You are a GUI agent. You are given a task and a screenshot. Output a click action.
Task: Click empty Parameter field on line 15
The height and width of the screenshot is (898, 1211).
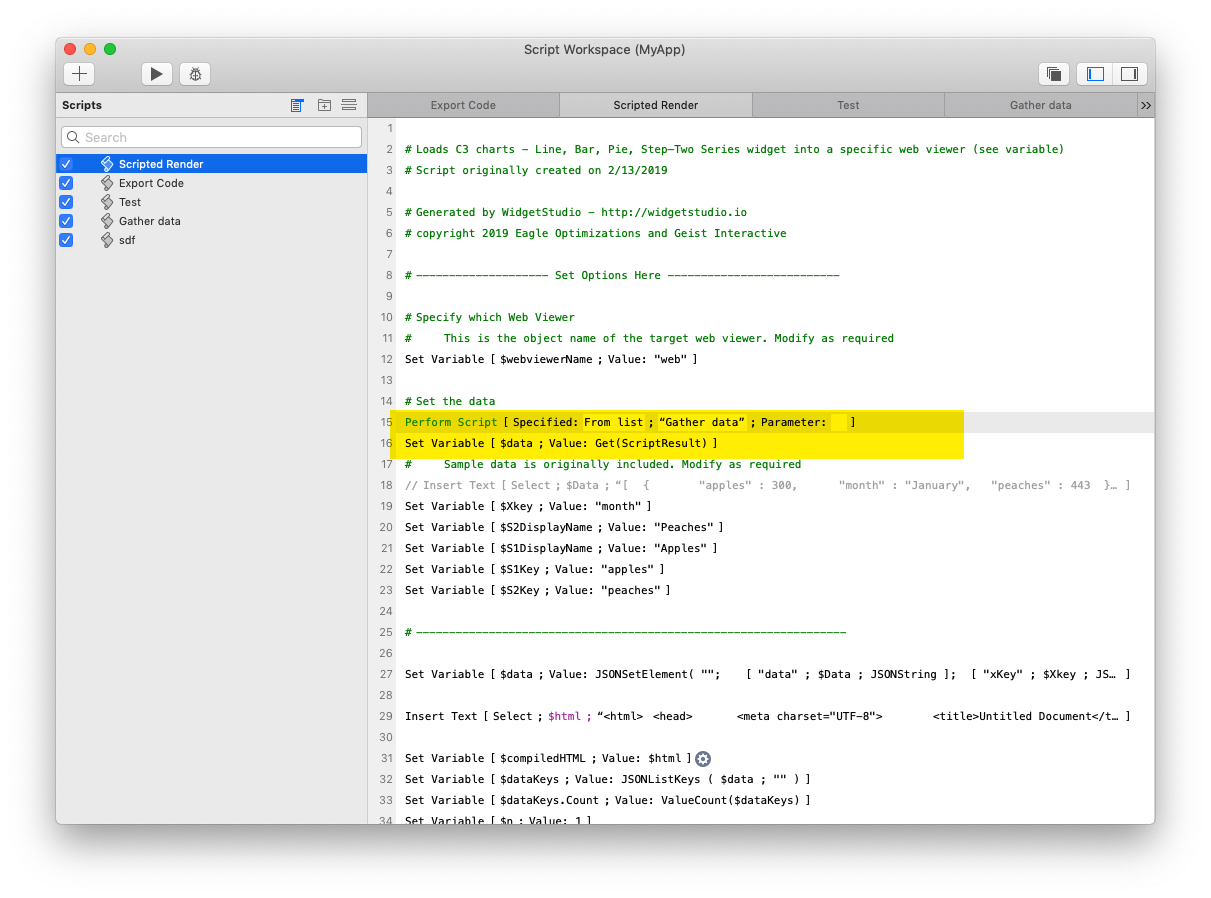tap(839, 422)
